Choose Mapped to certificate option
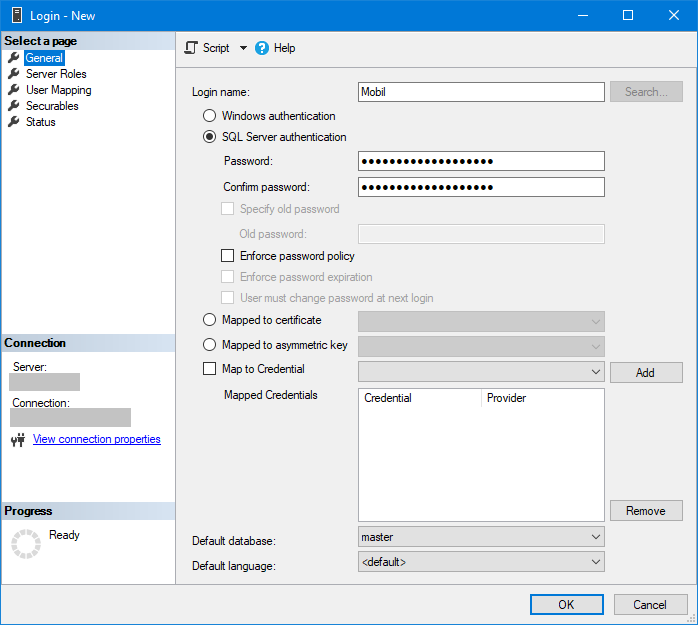The image size is (698, 625). click(209, 320)
